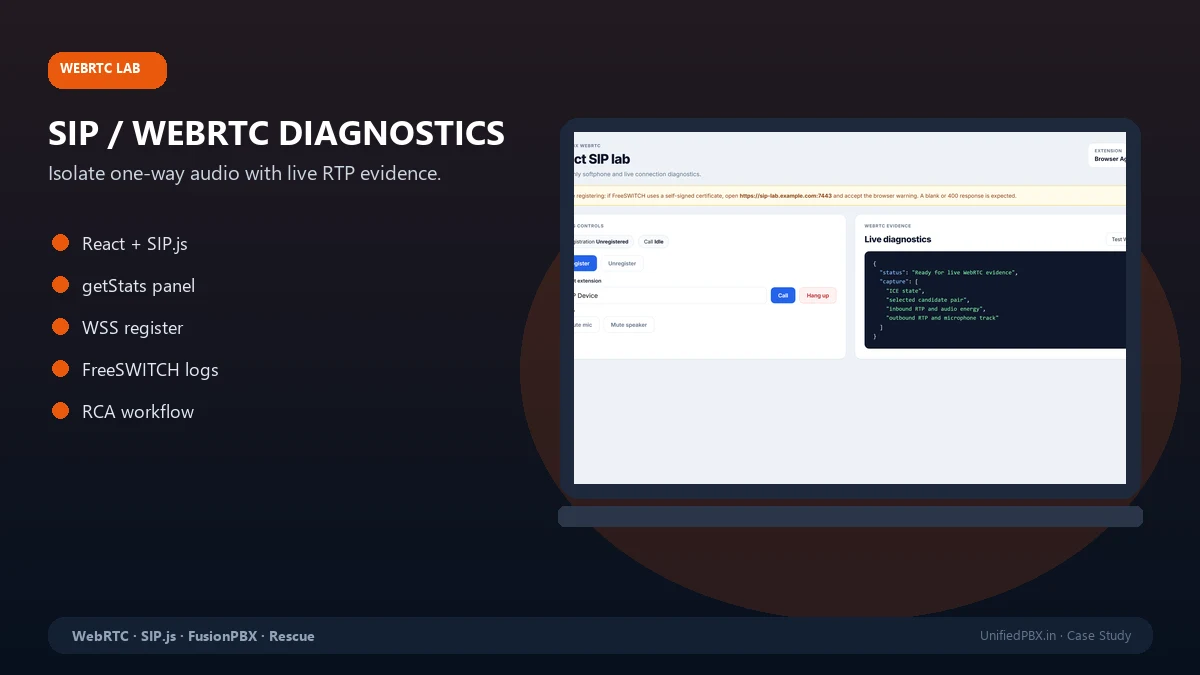
Task: Click the '"selected candidate pair"' line
Action: click(x=926, y=299)
